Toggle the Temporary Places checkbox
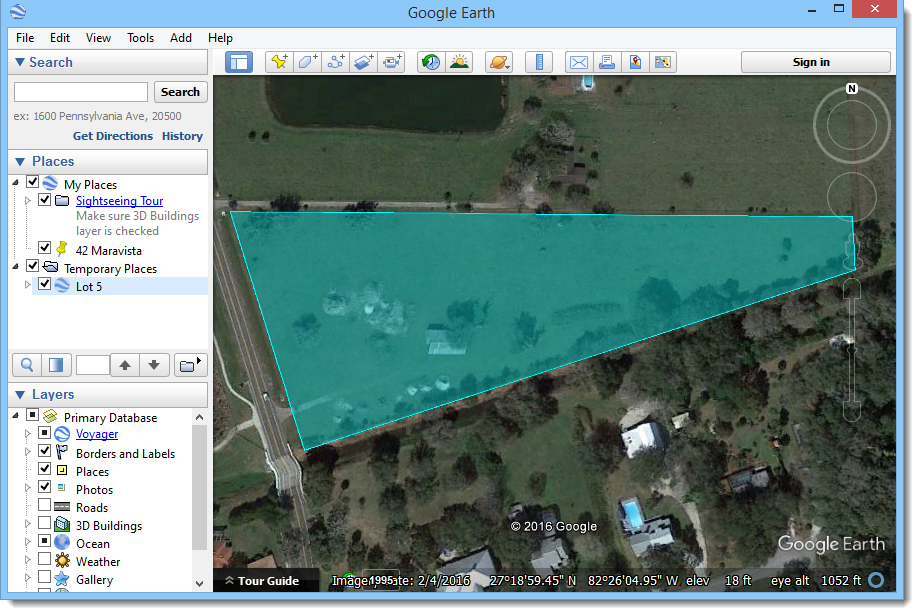This screenshot has width=919, height=615. coord(32,266)
